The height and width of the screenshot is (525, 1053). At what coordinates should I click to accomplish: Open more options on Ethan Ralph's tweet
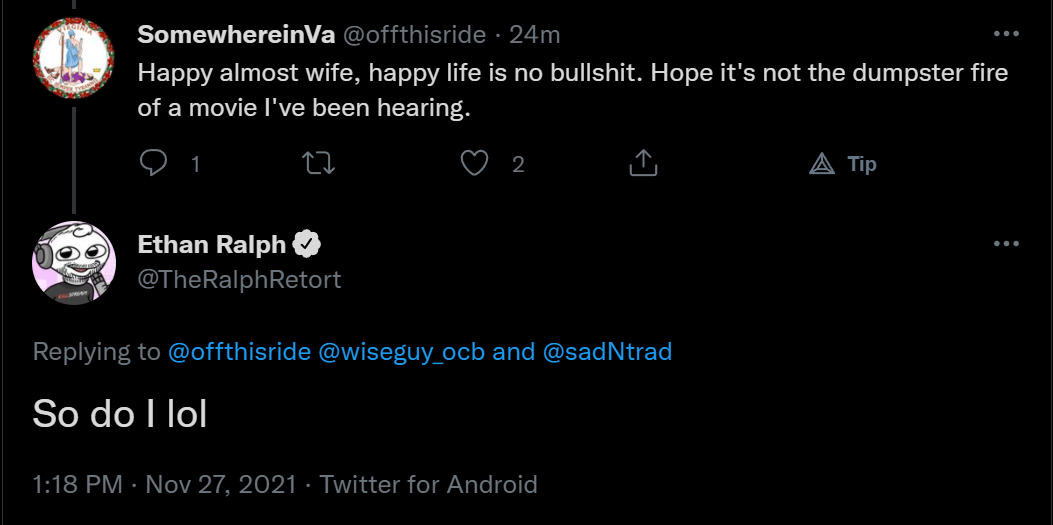[1006, 244]
